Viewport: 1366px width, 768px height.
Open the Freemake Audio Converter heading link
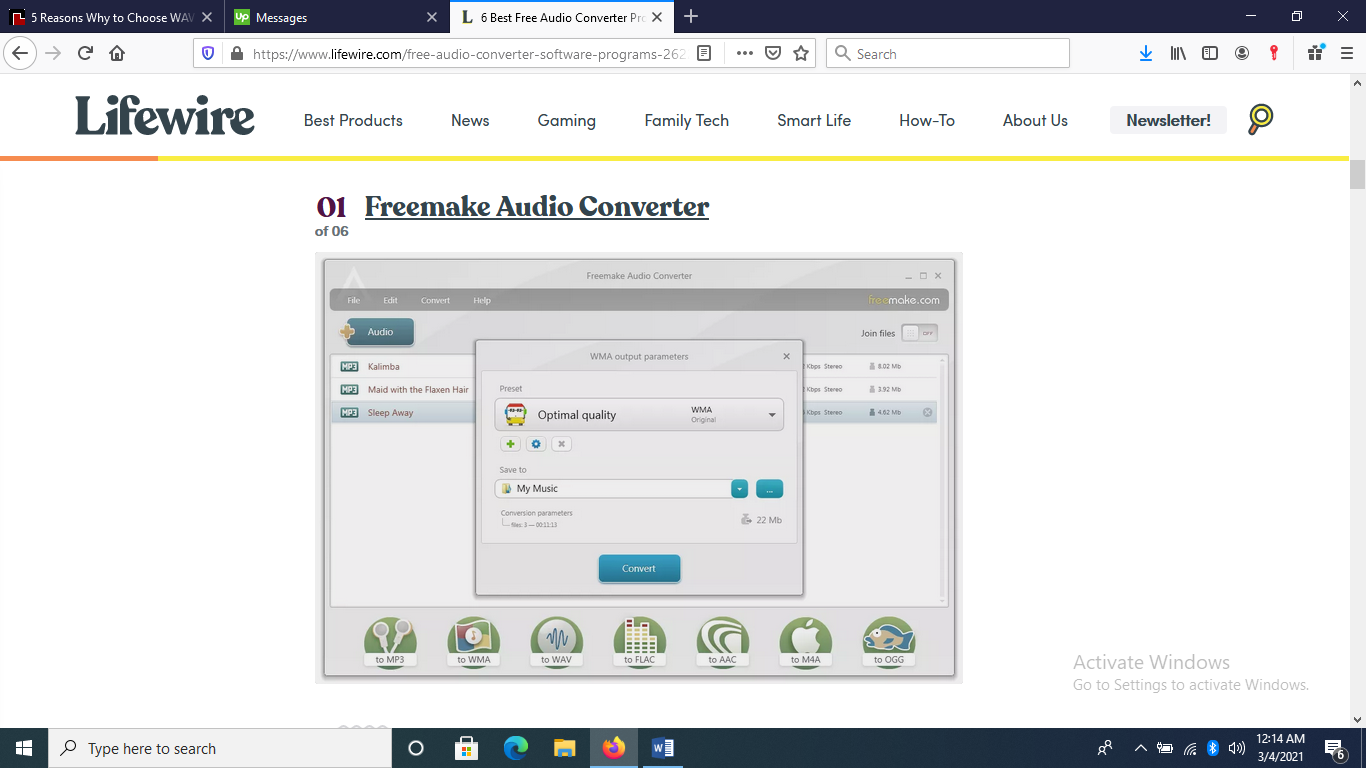536,207
